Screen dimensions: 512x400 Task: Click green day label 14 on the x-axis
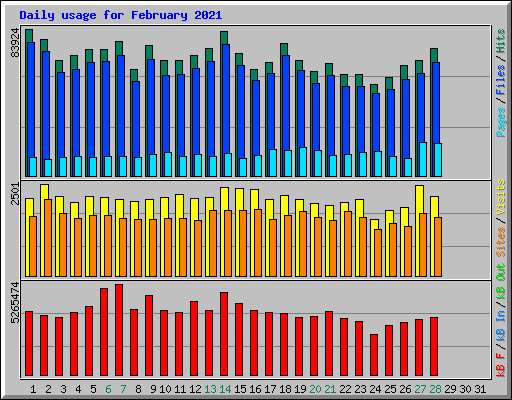point(225,389)
